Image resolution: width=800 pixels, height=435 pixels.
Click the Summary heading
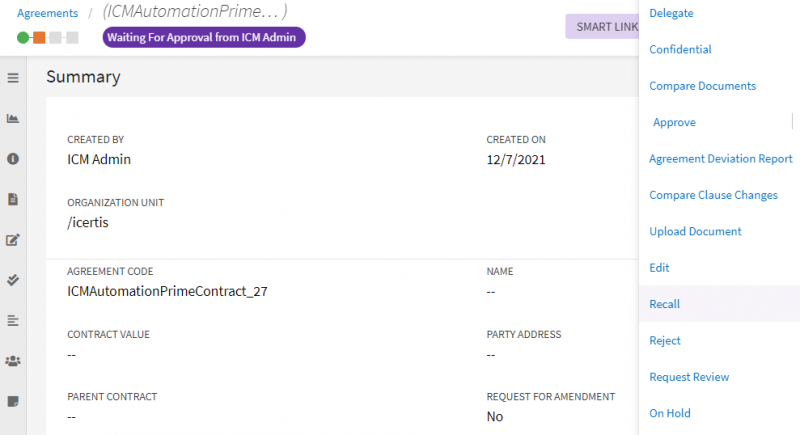coord(83,77)
